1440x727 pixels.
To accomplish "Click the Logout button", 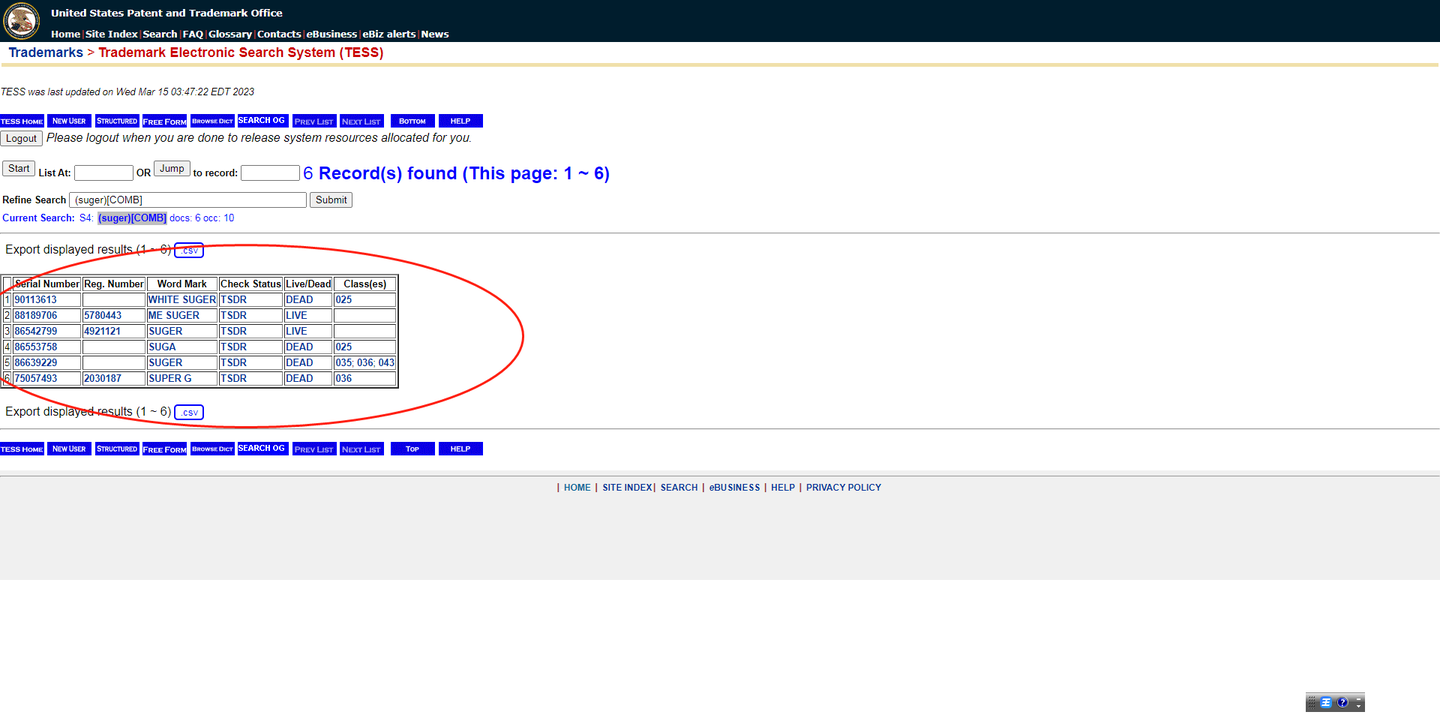I will pyautogui.click(x=21, y=139).
